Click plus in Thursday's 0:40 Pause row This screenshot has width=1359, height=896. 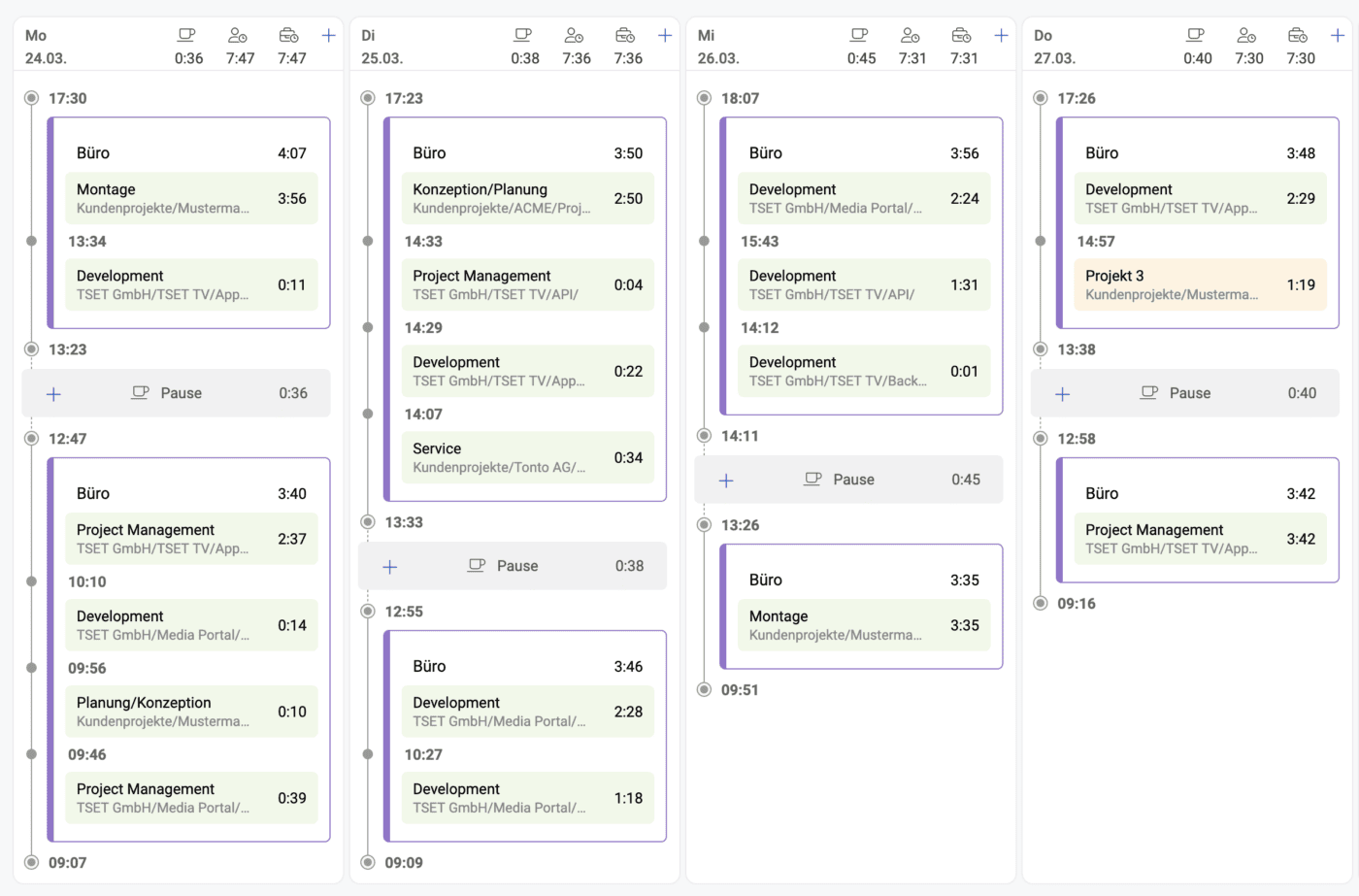1063,394
